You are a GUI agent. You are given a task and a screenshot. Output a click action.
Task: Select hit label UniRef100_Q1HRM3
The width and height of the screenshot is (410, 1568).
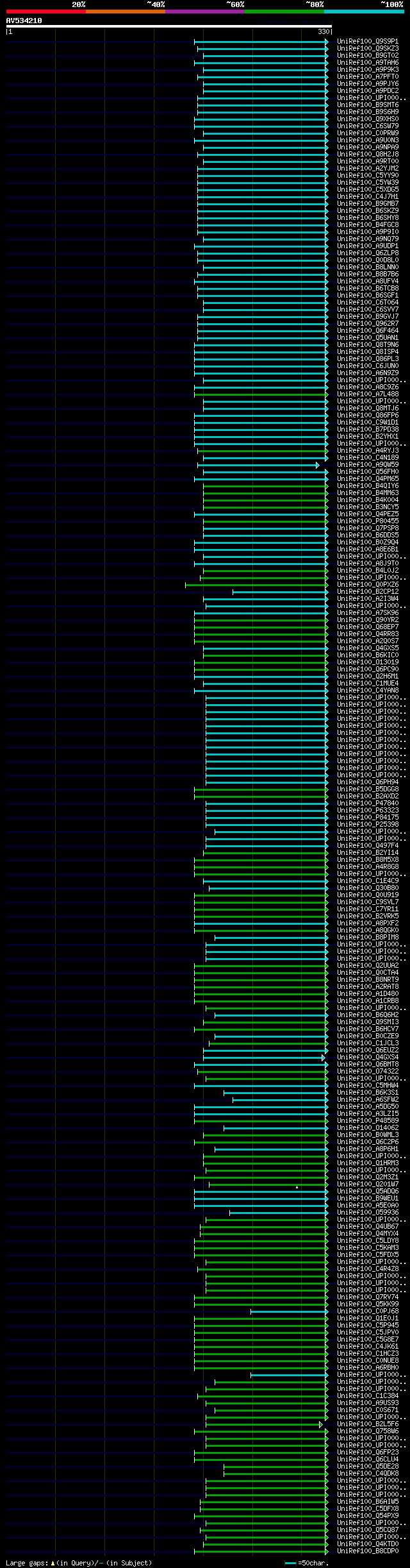pyautogui.click(x=368, y=1163)
